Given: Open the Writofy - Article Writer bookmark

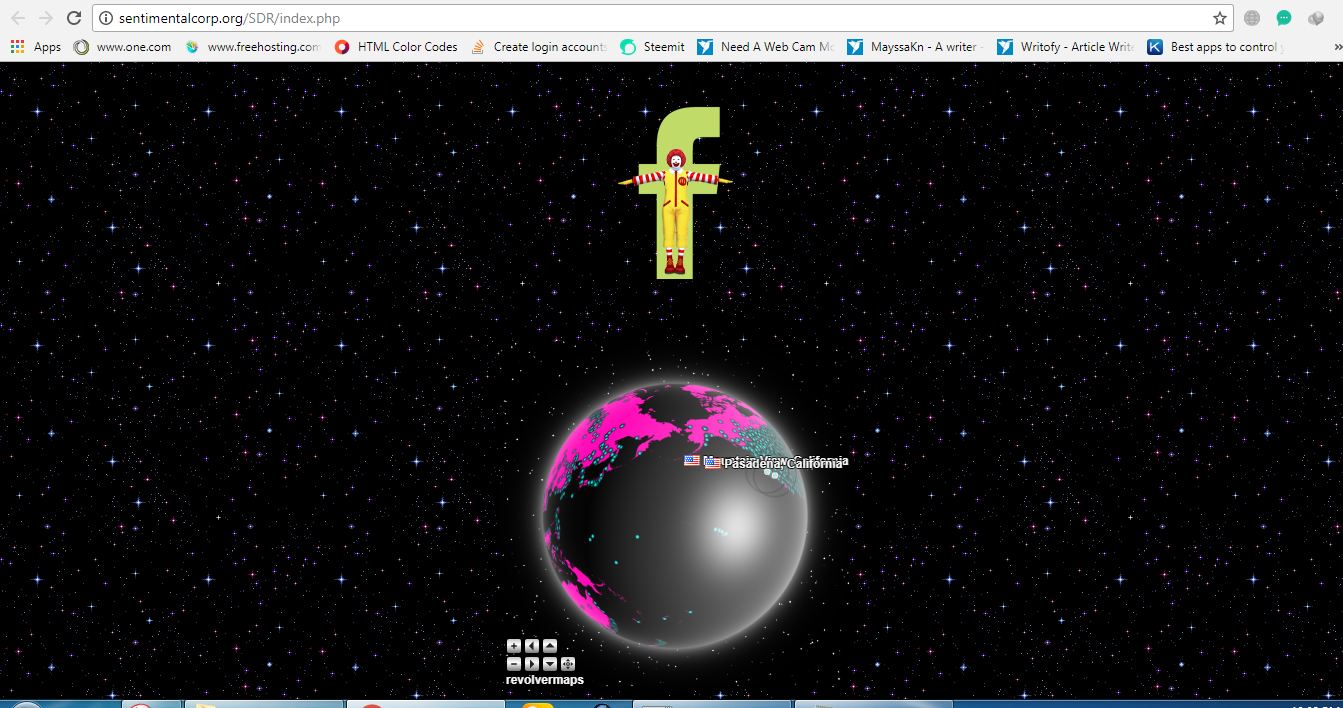Looking at the screenshot, I should [1066, 47].
